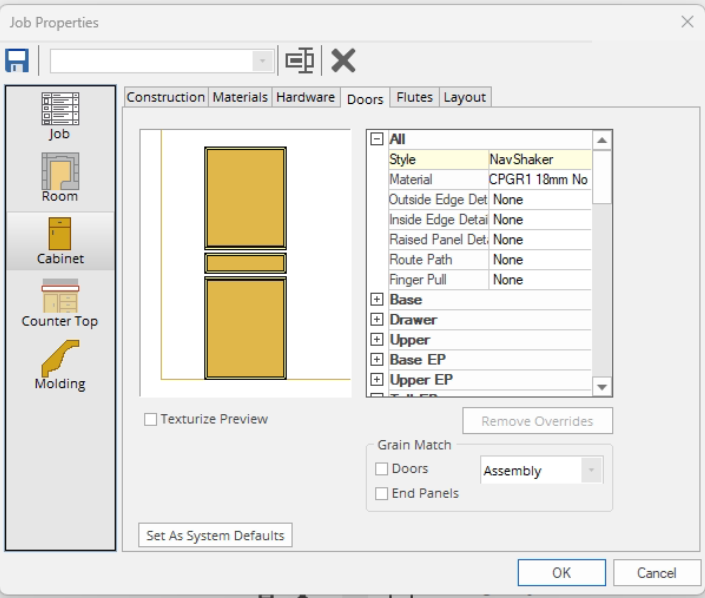This screenshot has height=598, width=705.
Task: Open the Room section in sidebar
Action: [x=60, y=178]
